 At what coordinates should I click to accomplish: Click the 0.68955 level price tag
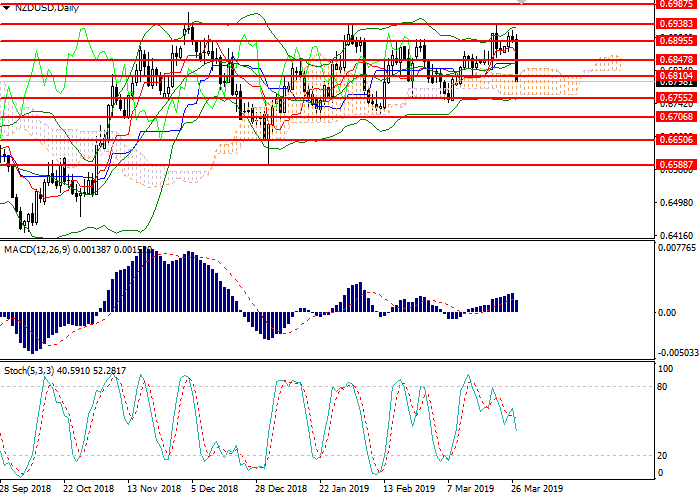pos(673,41)
